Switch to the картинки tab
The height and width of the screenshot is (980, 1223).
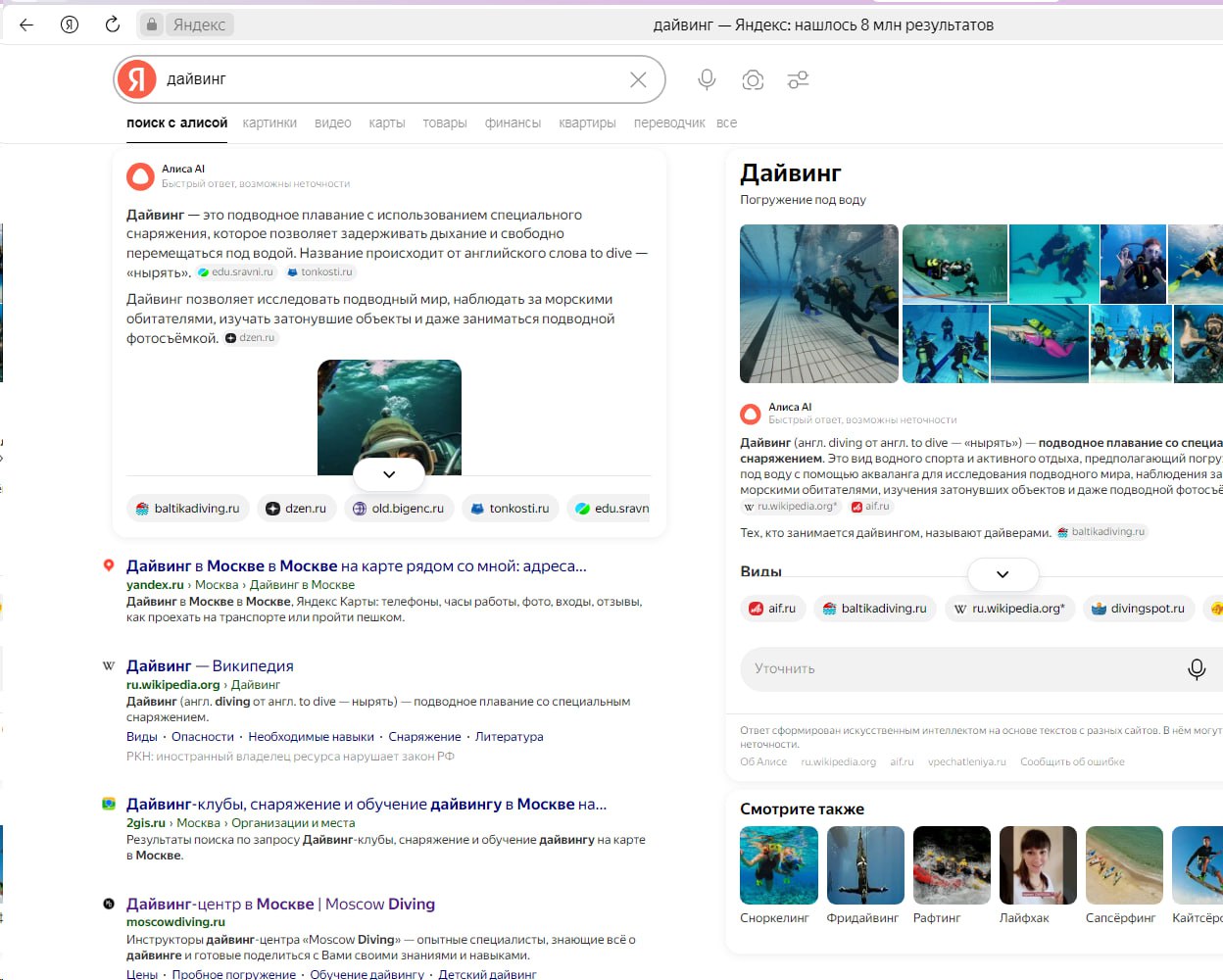pos(269,122)
